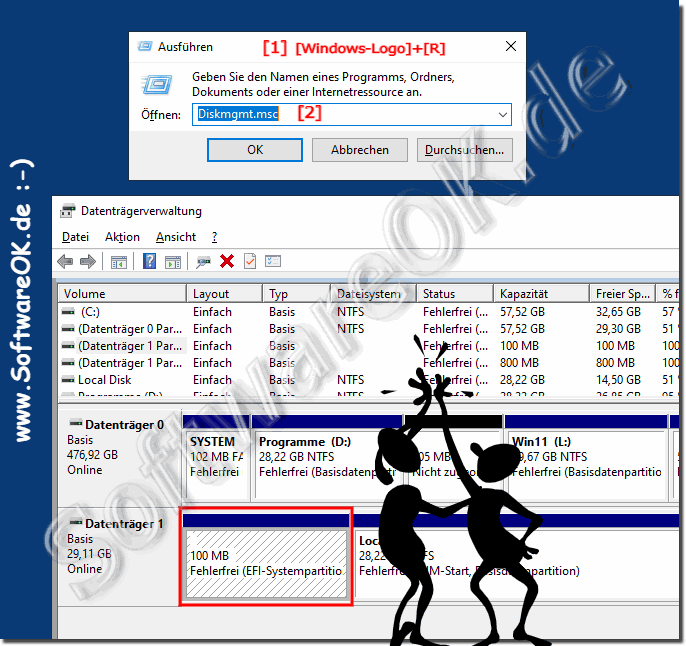Click the 28,22 GB capacity cell
The image size is (686, 646).
522,380
